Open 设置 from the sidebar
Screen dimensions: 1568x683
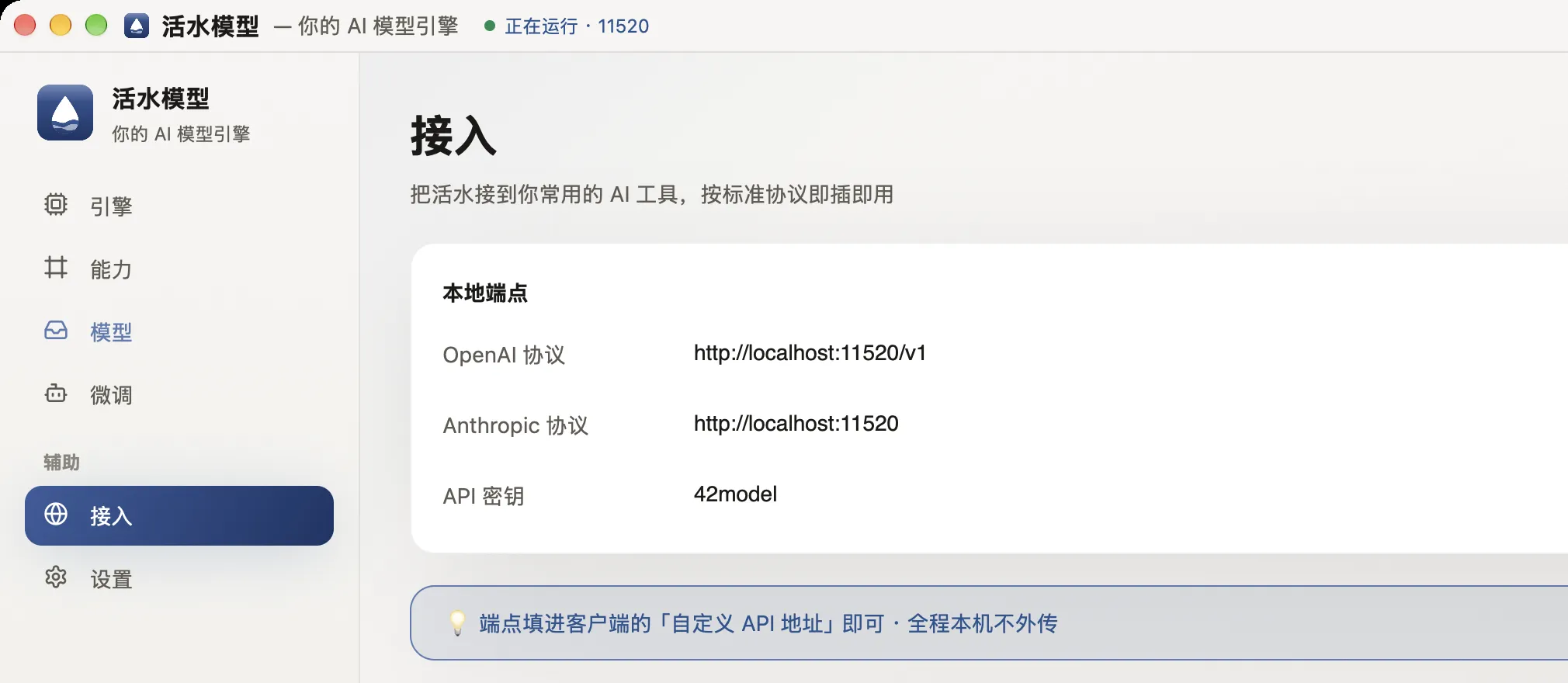click(x=179, y=578)
